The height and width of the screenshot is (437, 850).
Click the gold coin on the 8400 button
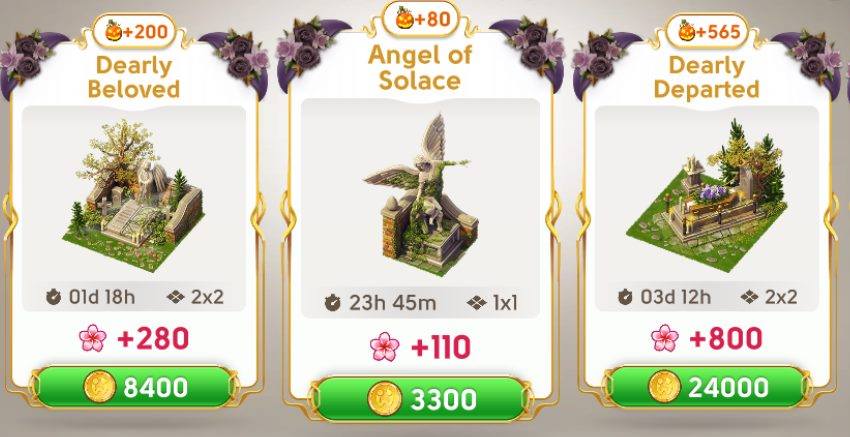(x=100, y=387)
